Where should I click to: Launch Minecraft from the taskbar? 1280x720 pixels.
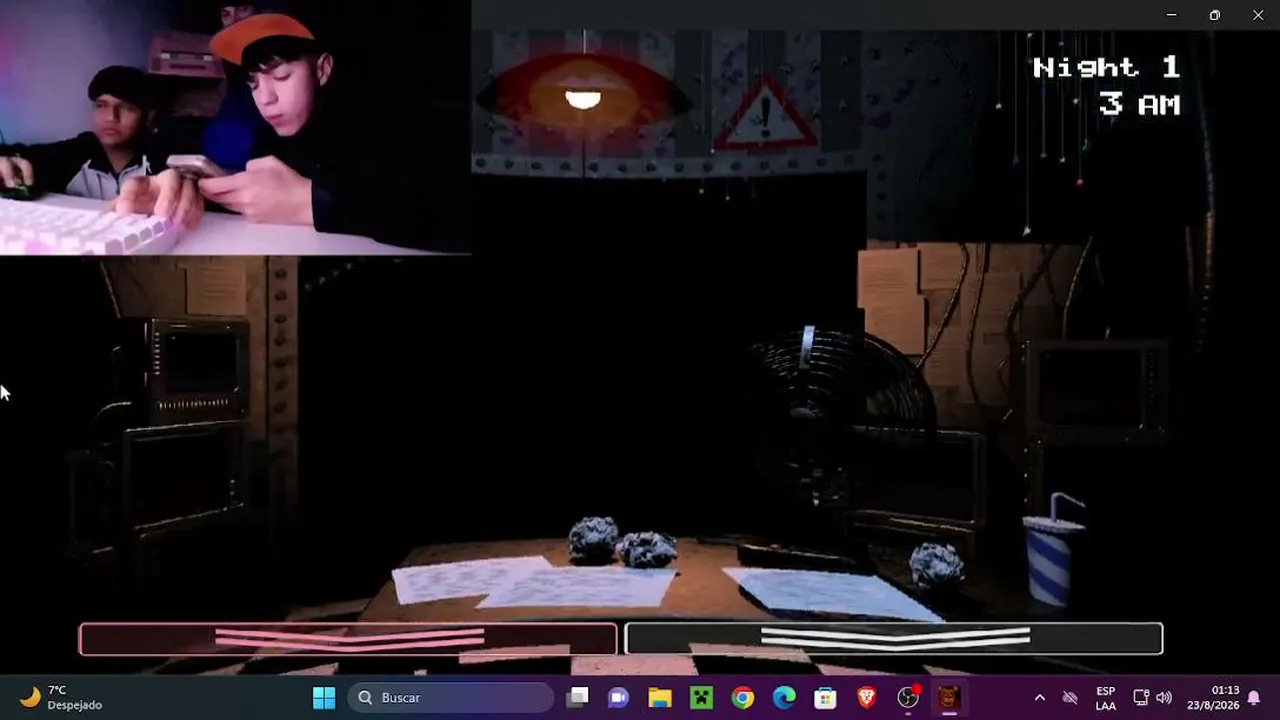702,697
